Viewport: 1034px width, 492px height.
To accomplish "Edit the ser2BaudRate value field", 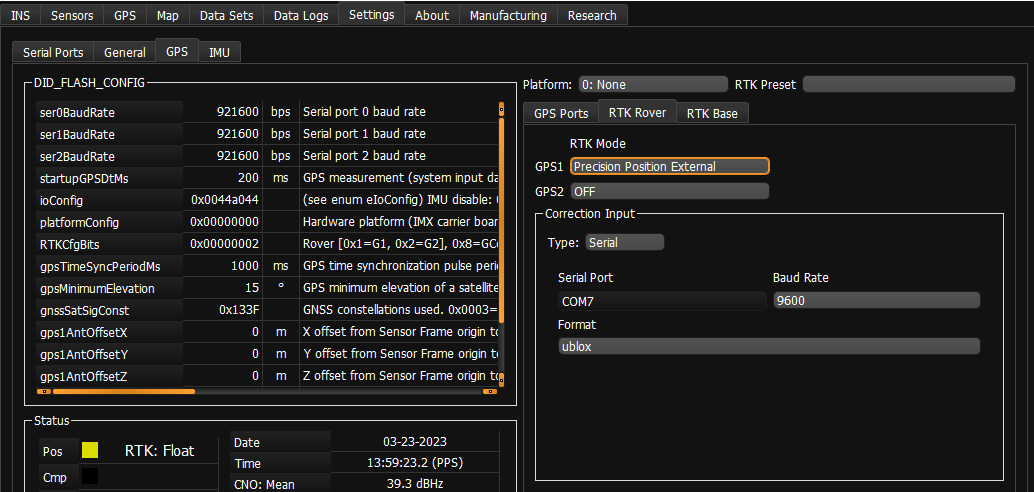I will pos(222,156).
